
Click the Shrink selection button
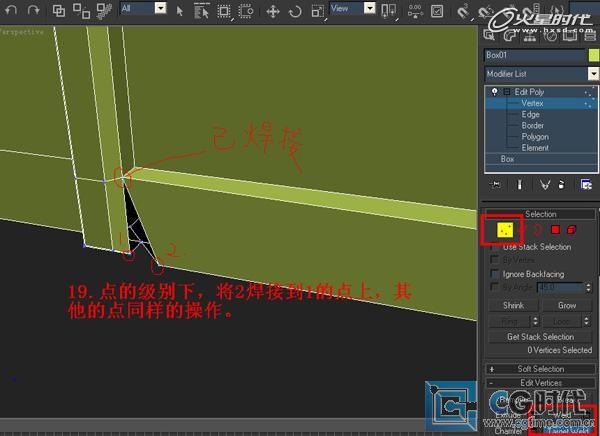coord(513,305)
